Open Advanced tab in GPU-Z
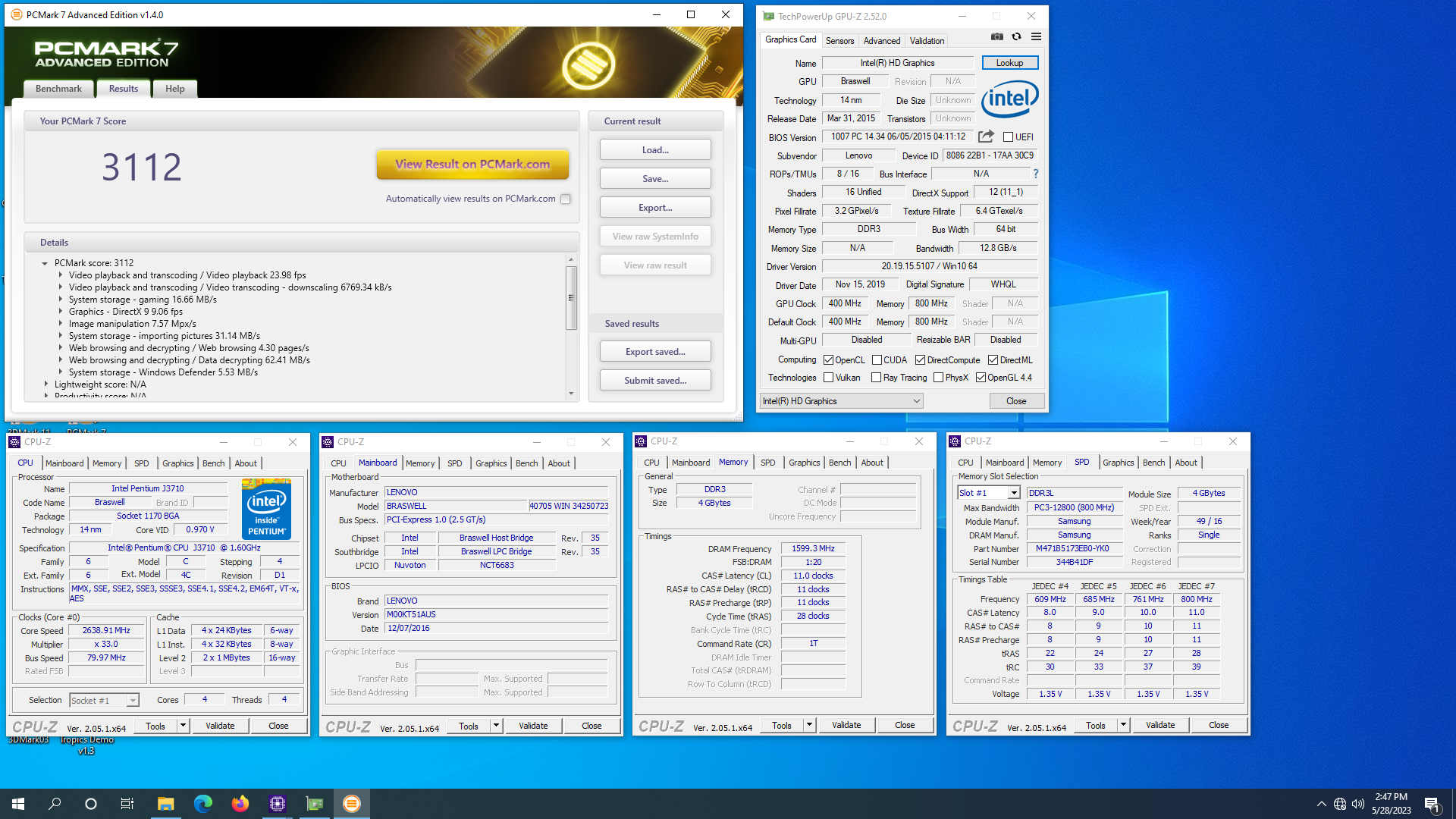Viewport: 1456px width, 819px height. pyautogui.click(x=882, y=41)
